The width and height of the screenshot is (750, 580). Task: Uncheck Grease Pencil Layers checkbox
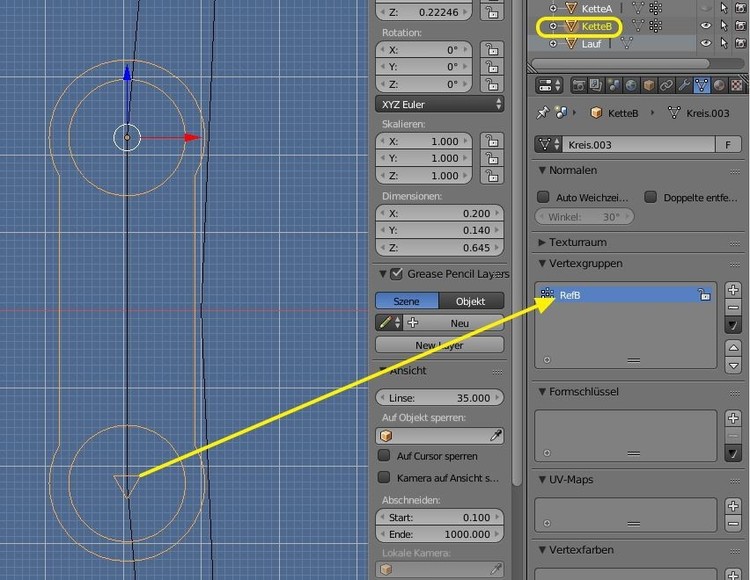pos(396,274)
